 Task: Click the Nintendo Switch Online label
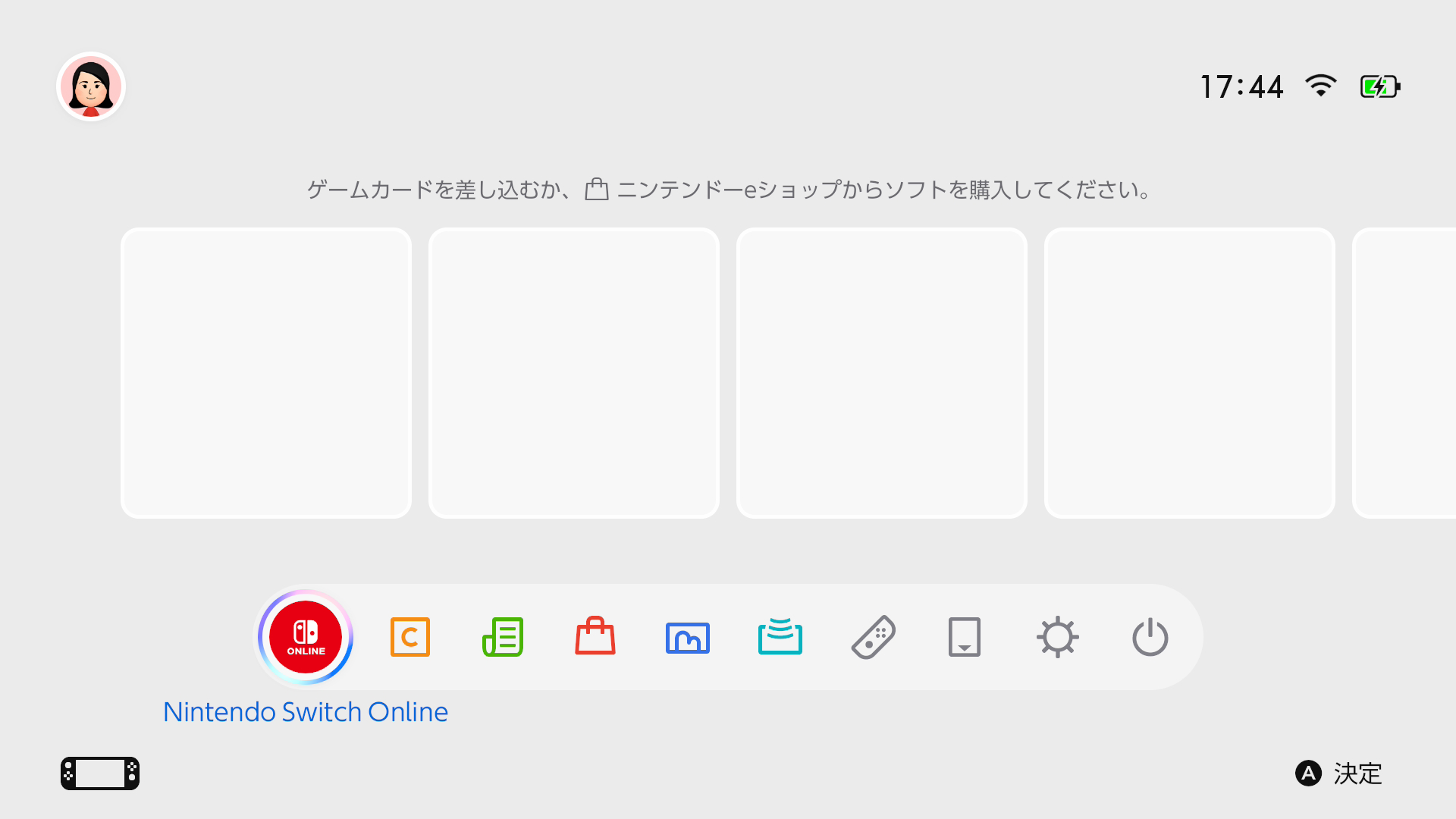(305, 711)
